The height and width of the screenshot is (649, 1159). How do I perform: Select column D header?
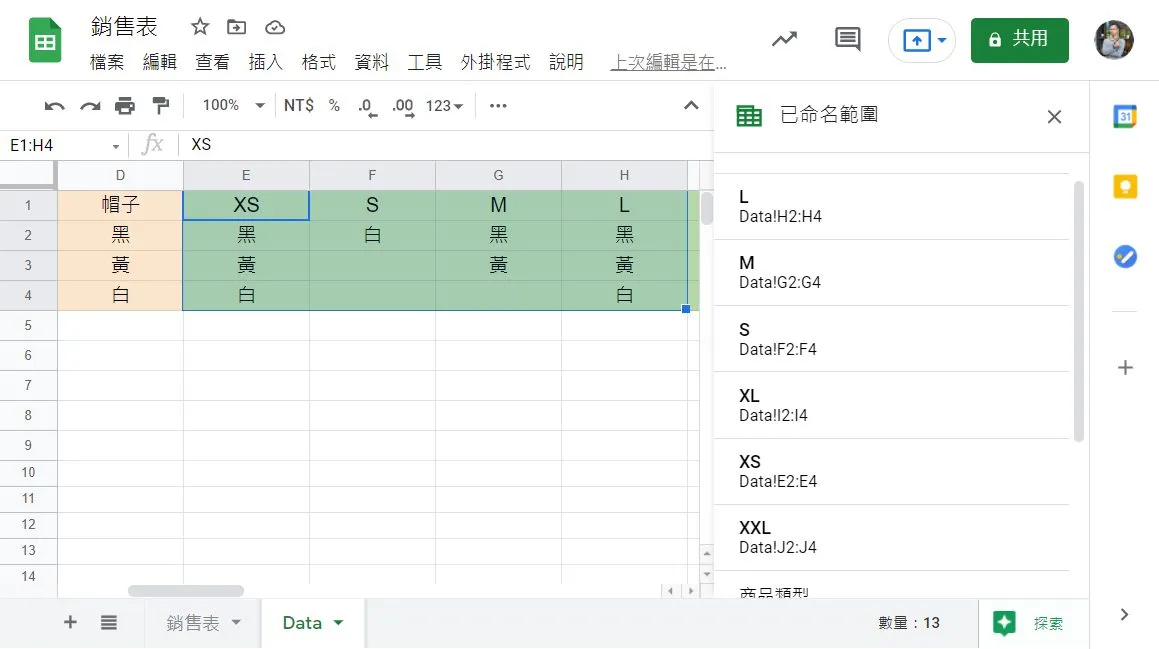120,175
